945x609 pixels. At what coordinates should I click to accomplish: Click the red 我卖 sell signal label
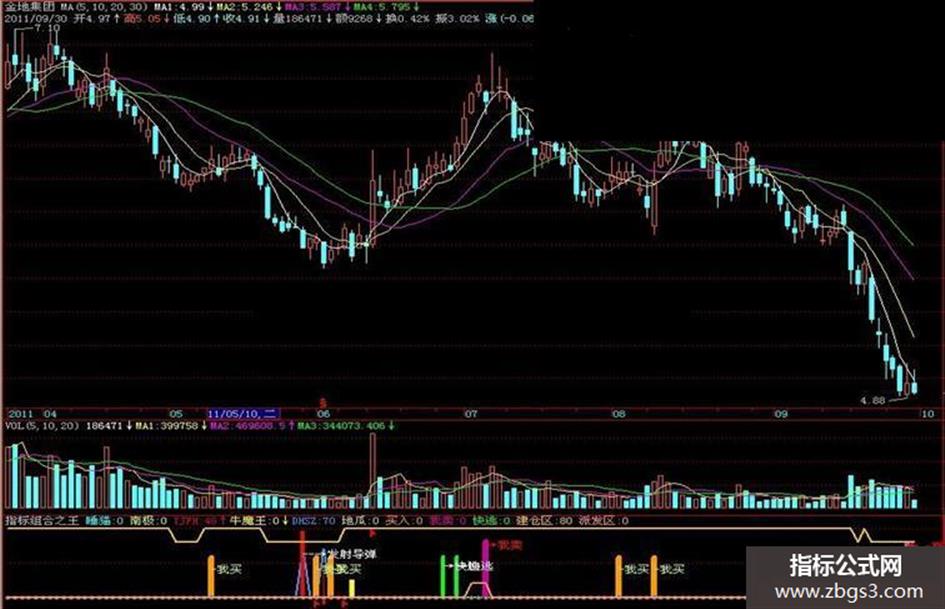(x=510, y=545)
